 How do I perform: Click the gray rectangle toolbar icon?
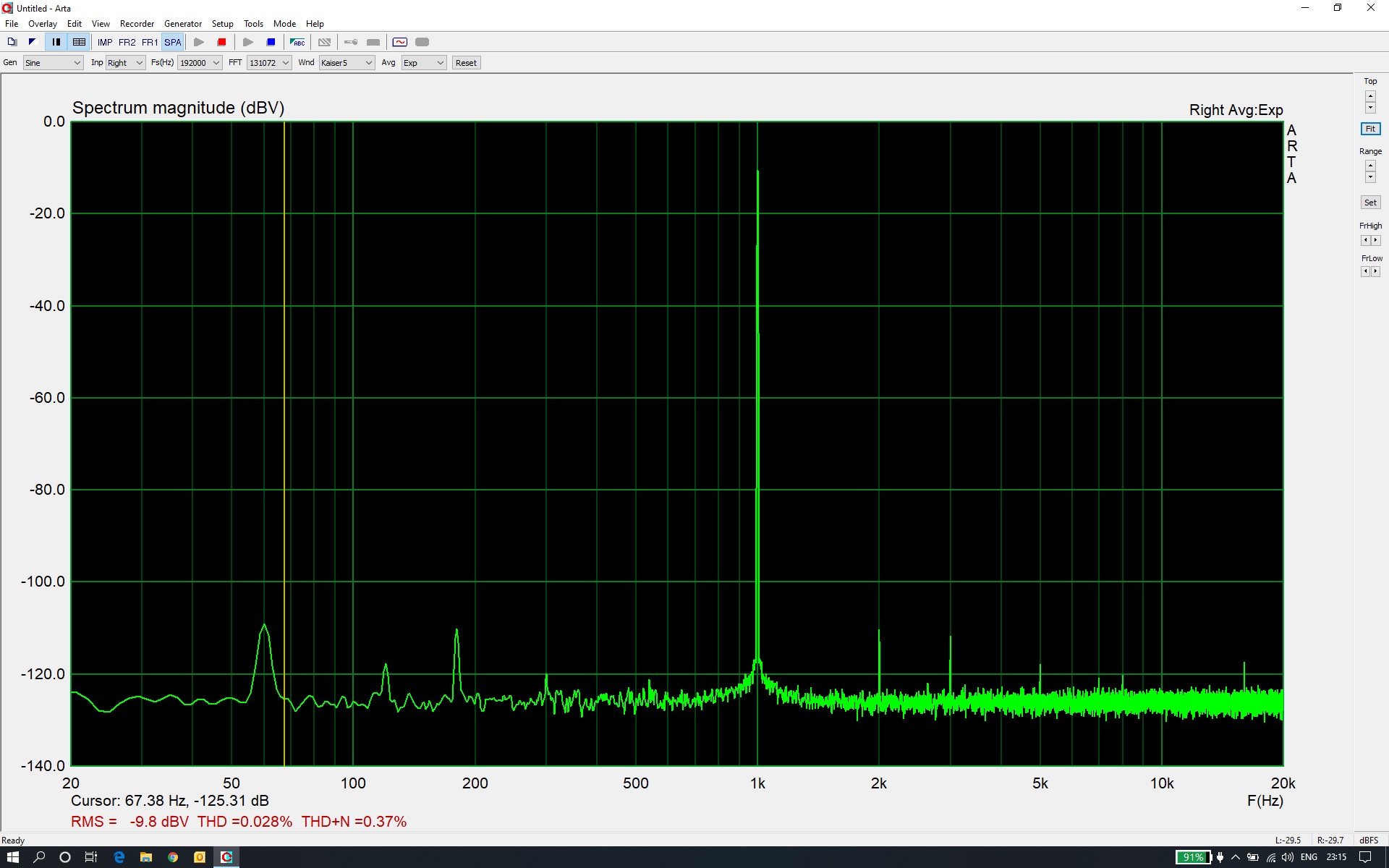tap(373, 42)
